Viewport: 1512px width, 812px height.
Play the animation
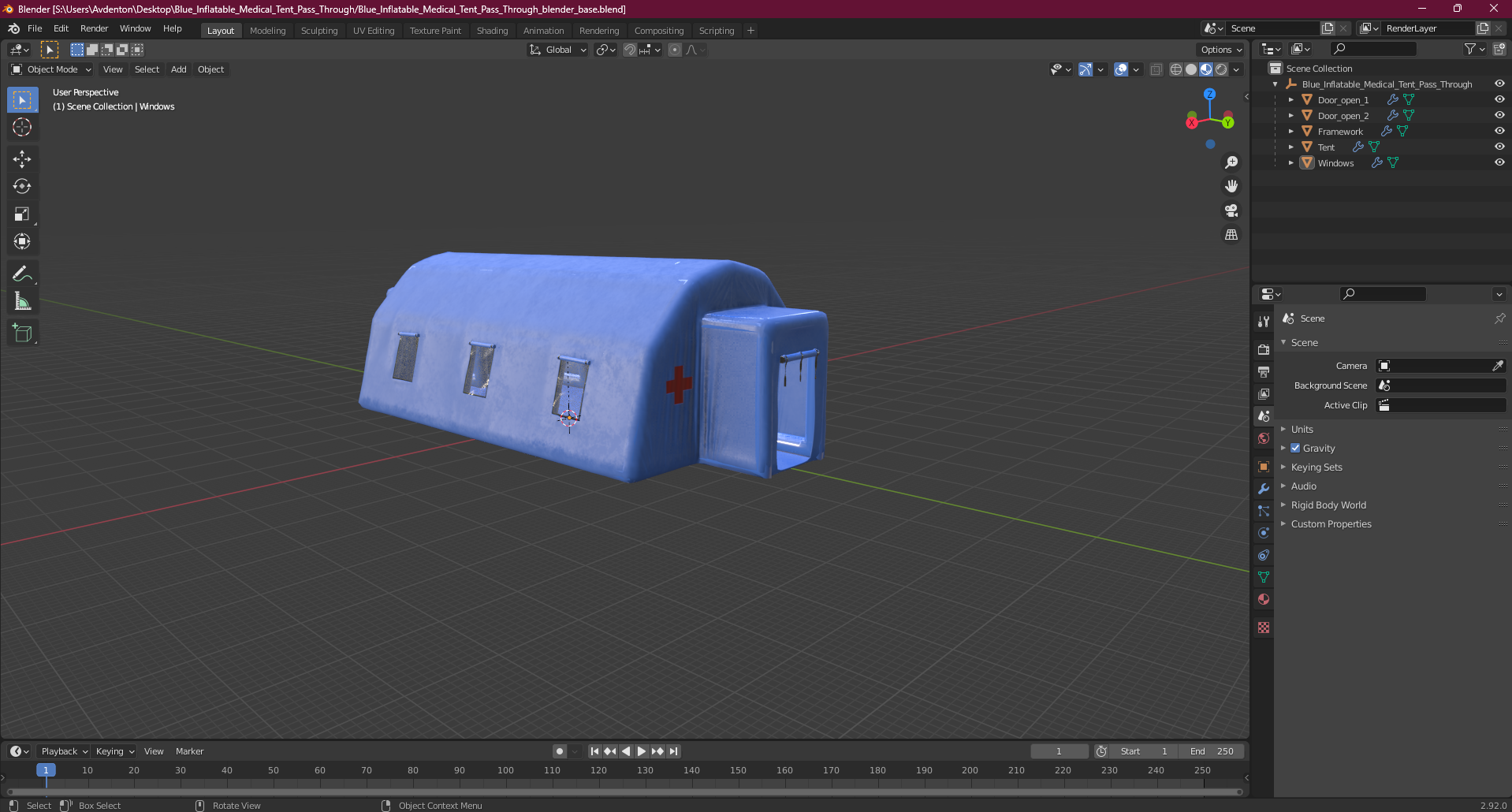(642, 751)
